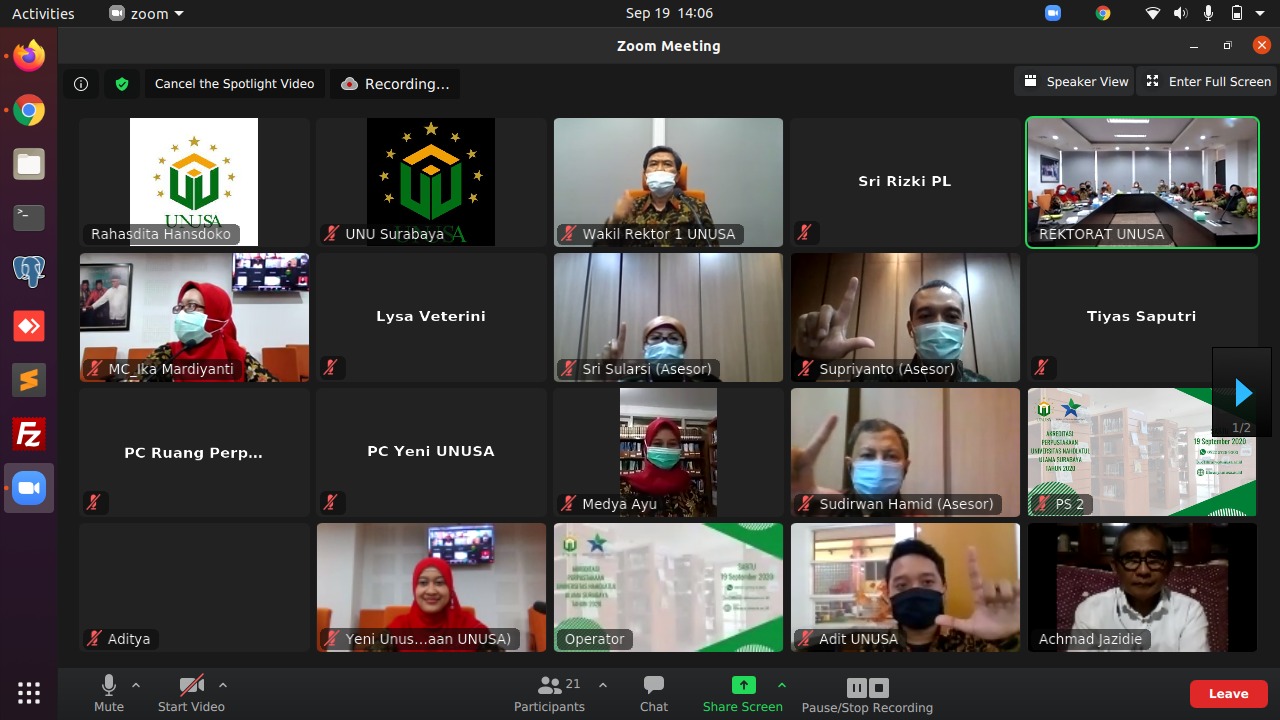Expand audio options next to Mute

[x=136, y=685]
